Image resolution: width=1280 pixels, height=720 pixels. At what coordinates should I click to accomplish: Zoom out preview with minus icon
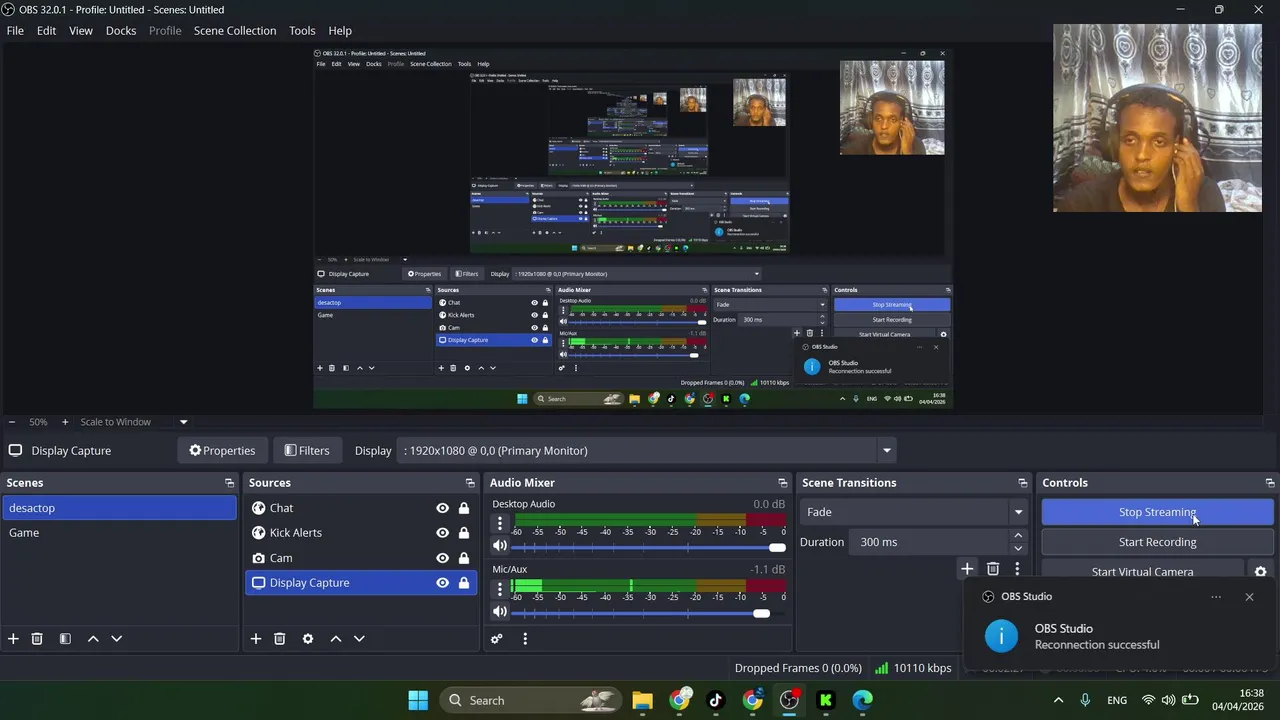coord(11,422)
